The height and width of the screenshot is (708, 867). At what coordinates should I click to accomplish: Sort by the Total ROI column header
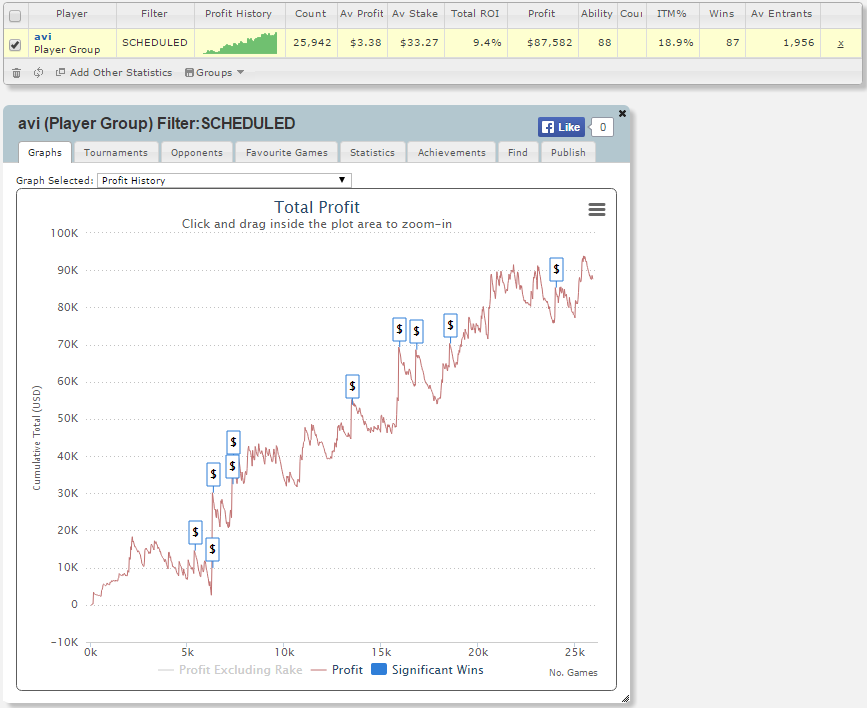(x=475, y=14)
